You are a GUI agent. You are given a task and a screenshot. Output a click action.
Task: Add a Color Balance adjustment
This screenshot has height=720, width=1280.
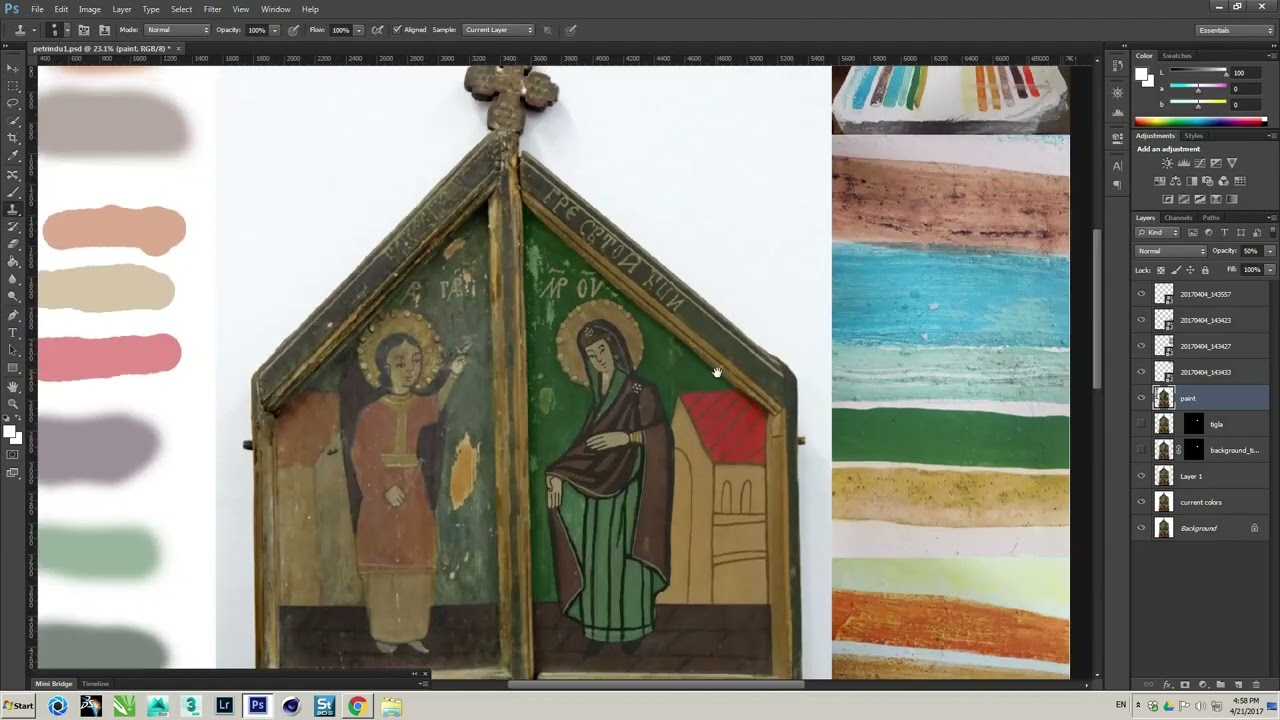(x=1175, y=181)
